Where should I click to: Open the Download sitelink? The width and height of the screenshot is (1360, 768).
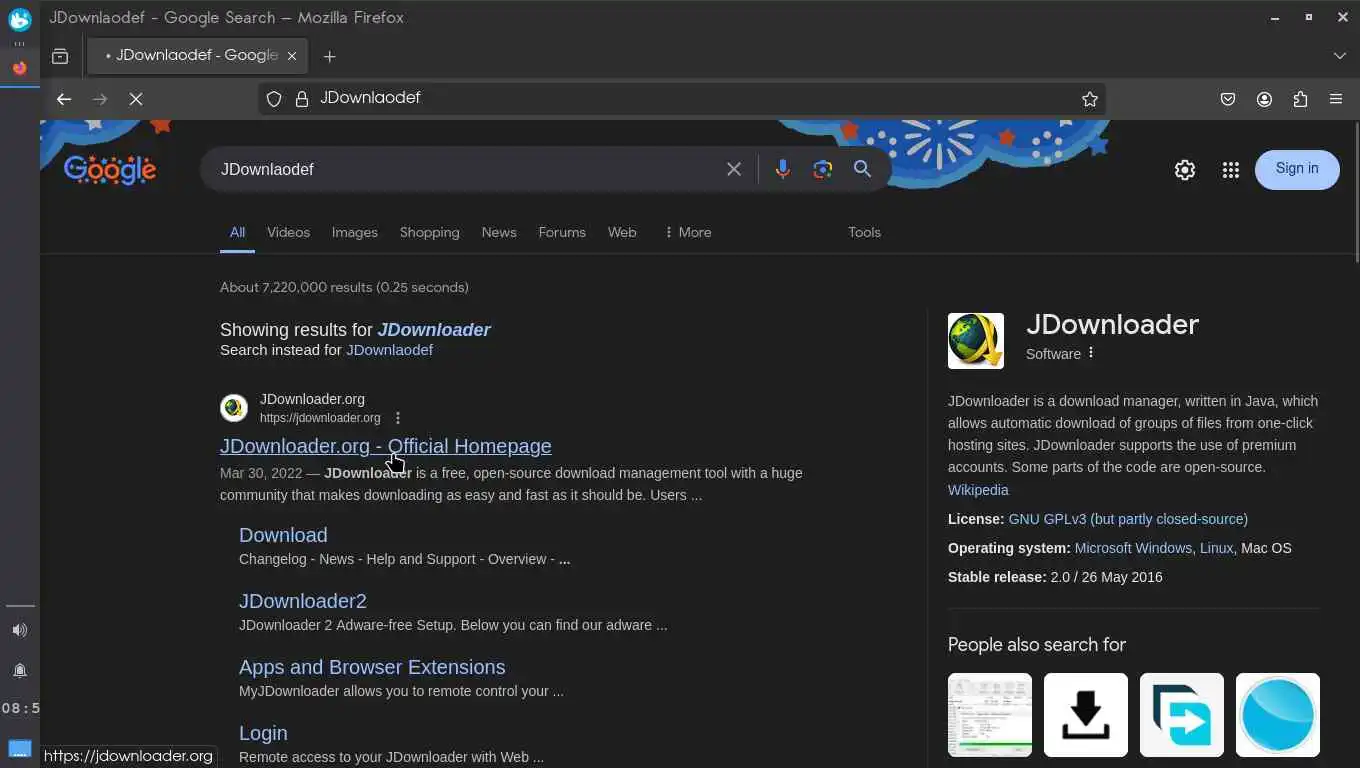pyautogui.click(x=283, y=535)
